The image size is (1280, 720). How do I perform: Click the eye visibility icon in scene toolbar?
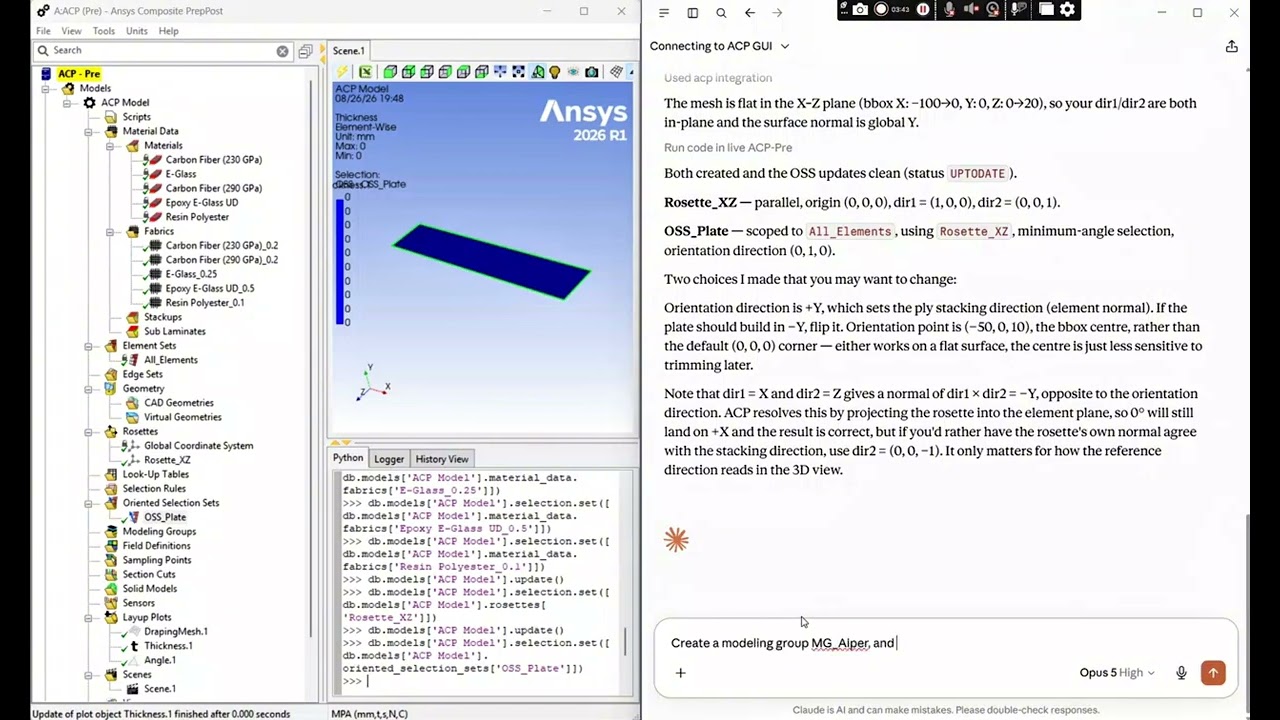click(x=573, y=72)
